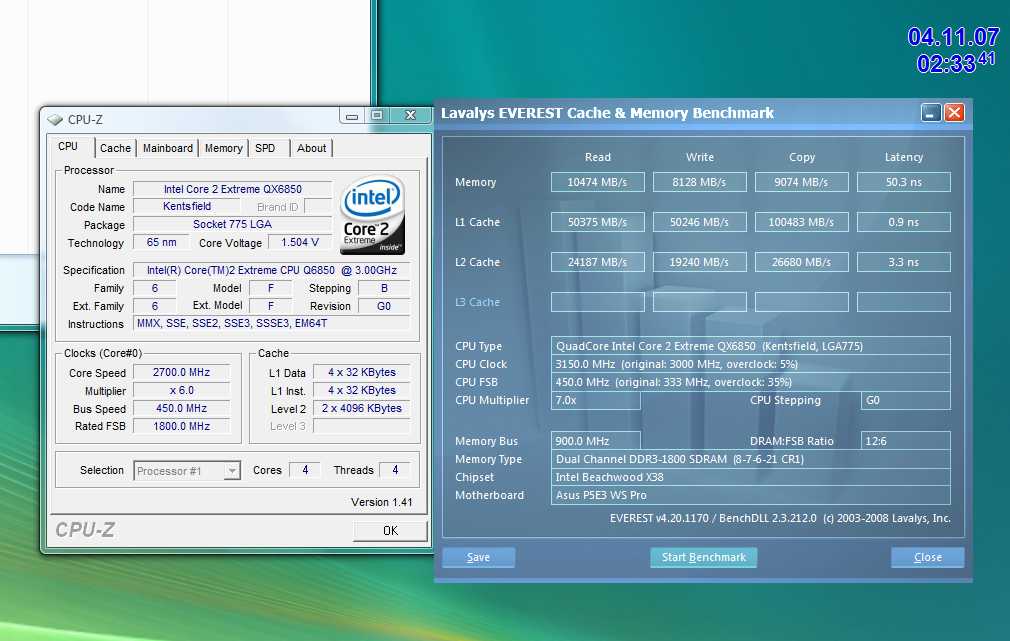Screen dimensions: 1010x641
Task: Click the Threads count field
Action: tap(395, 470)
